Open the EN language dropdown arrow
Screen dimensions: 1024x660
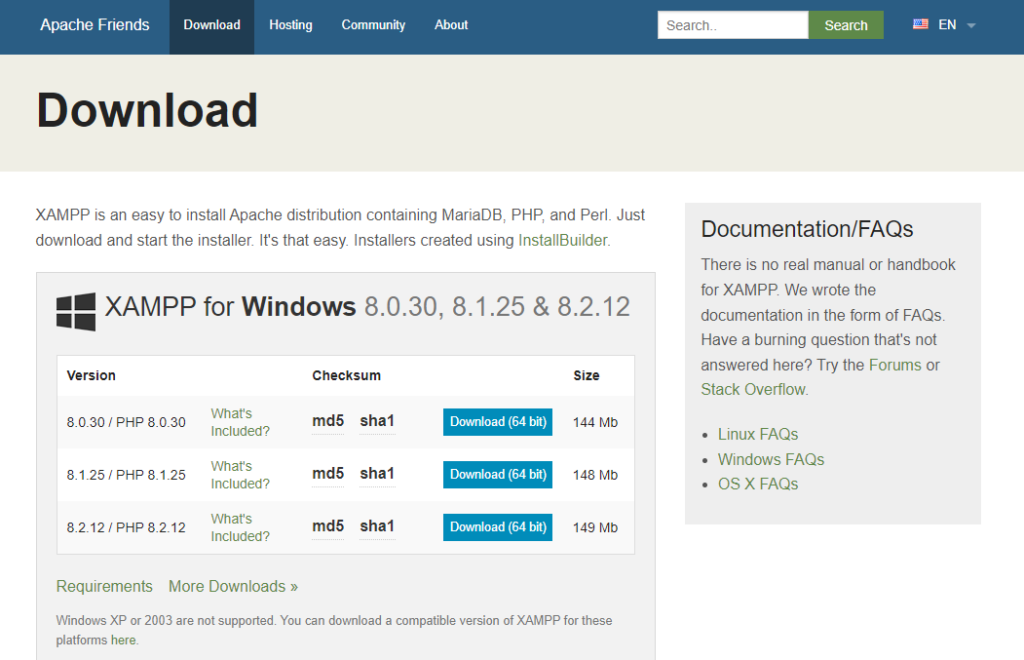coord(971,25)
